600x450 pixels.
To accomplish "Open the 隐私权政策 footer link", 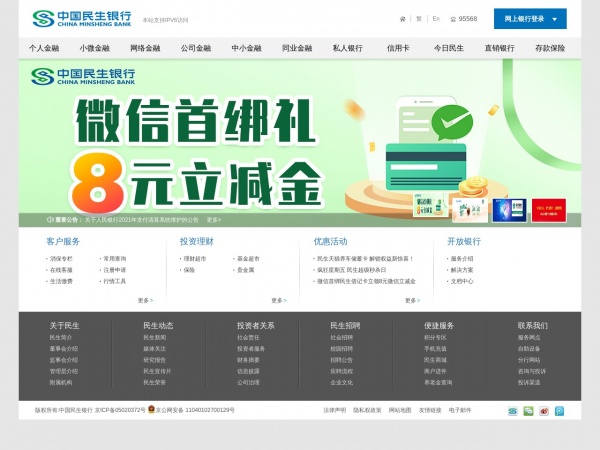I will click(x=367, y=410).
